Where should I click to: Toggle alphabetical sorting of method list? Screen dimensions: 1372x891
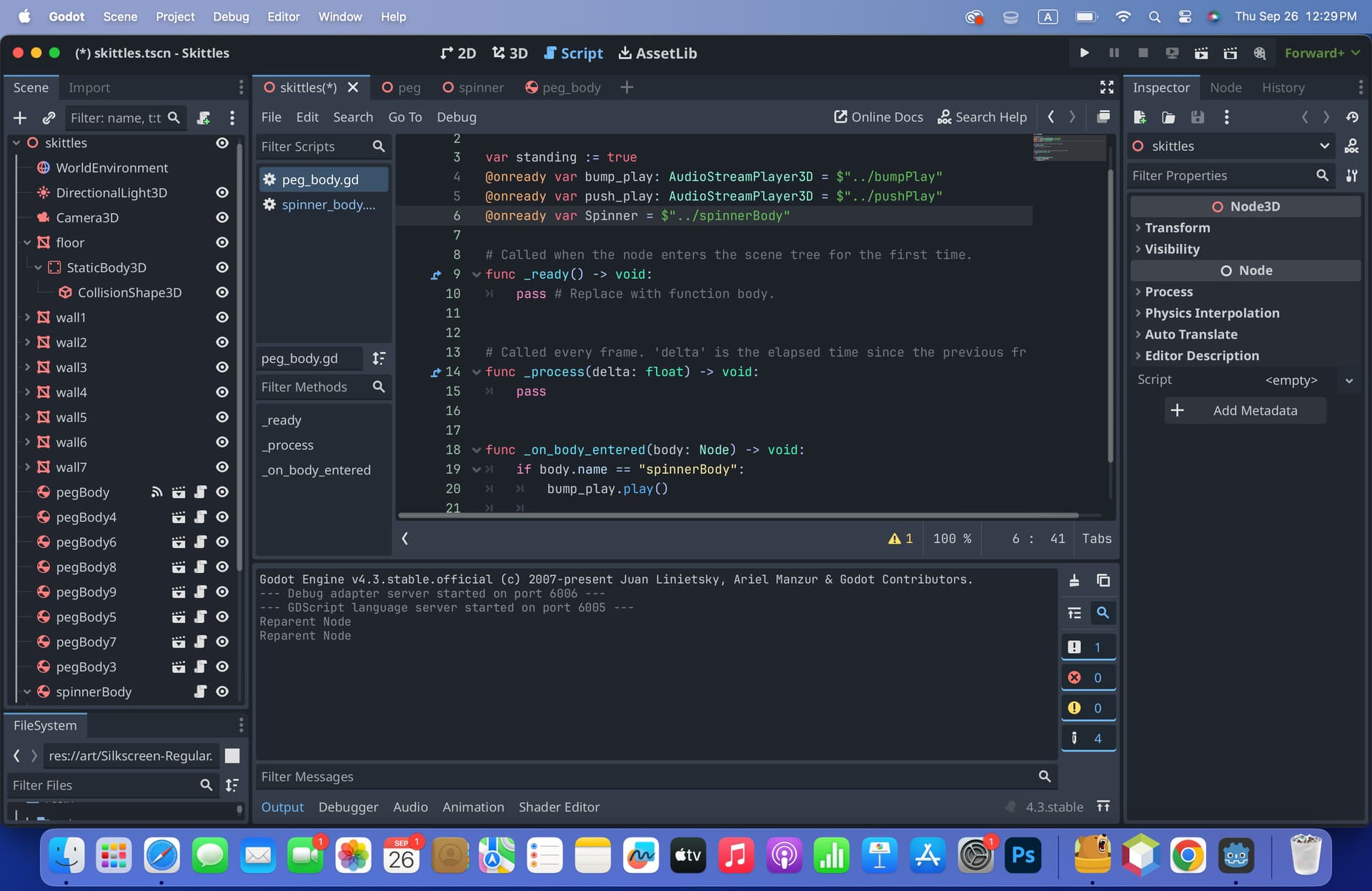pos(379,358)
